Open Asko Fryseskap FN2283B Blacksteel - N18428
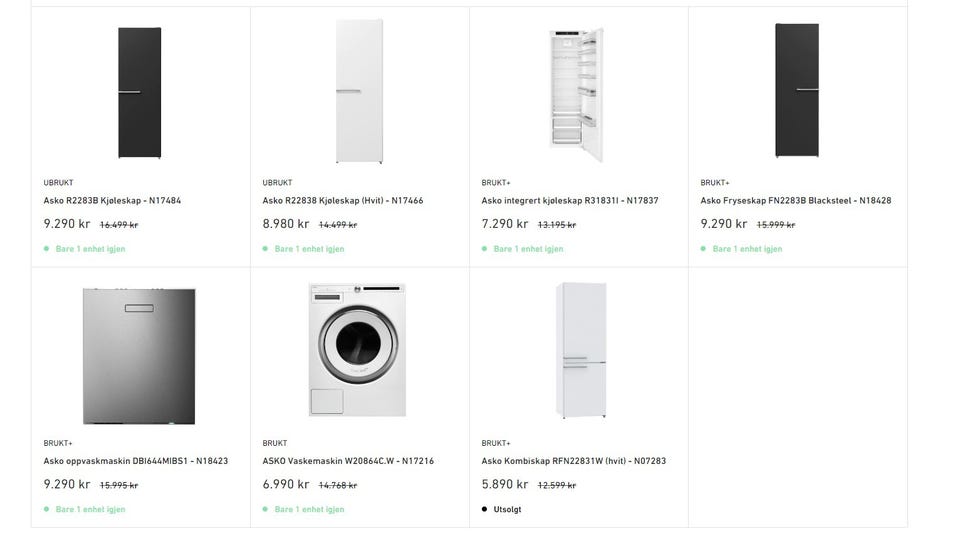This screenshot has height=551, width=960. coord(795,201)
